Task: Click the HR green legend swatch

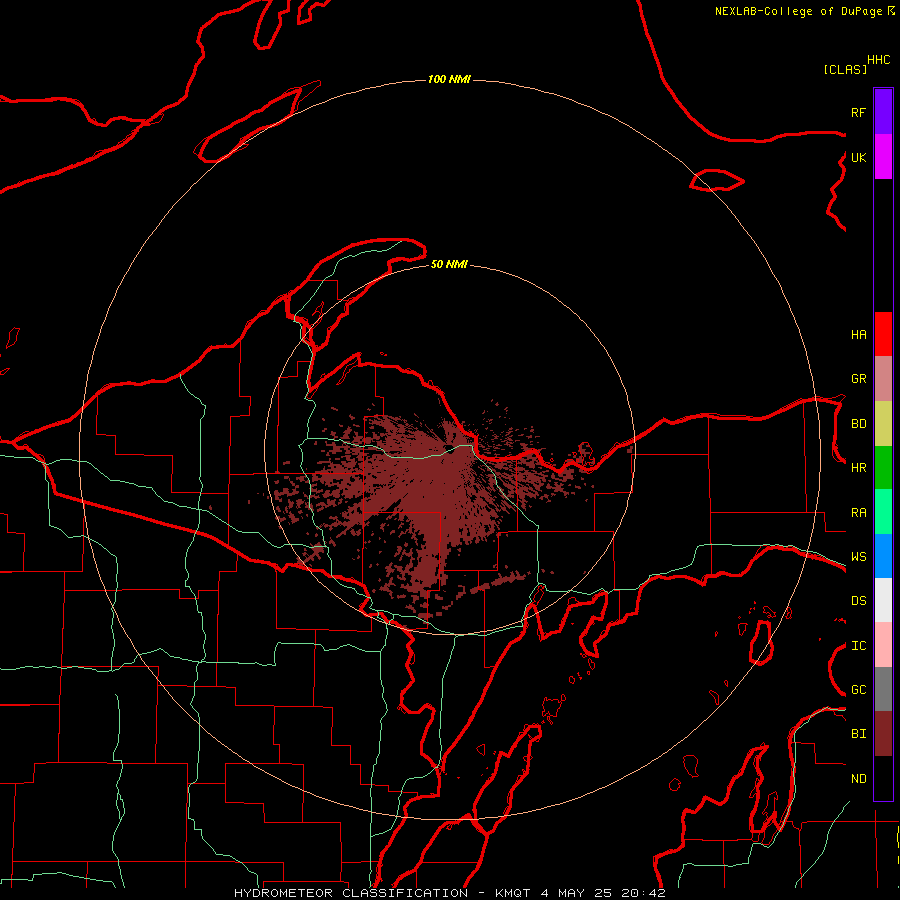Action: coord(883,468)
